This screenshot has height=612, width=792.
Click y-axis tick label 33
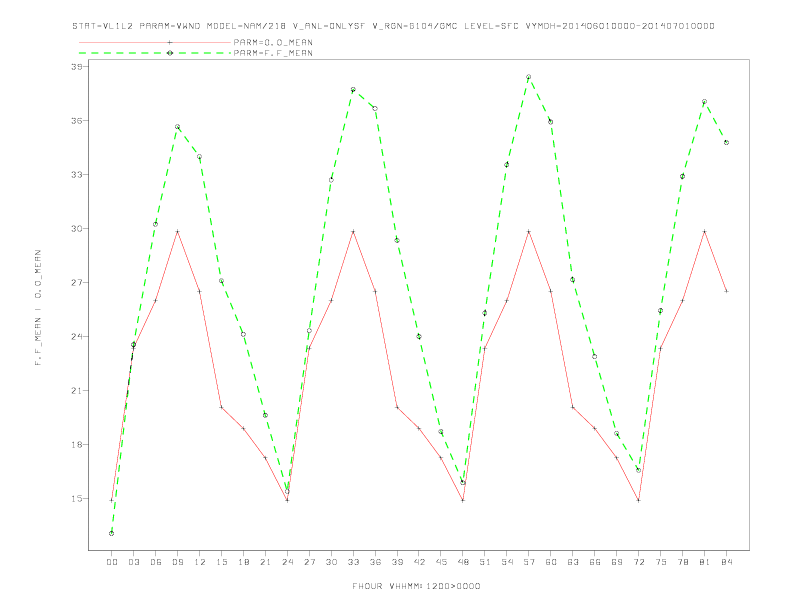click(77, 175)
